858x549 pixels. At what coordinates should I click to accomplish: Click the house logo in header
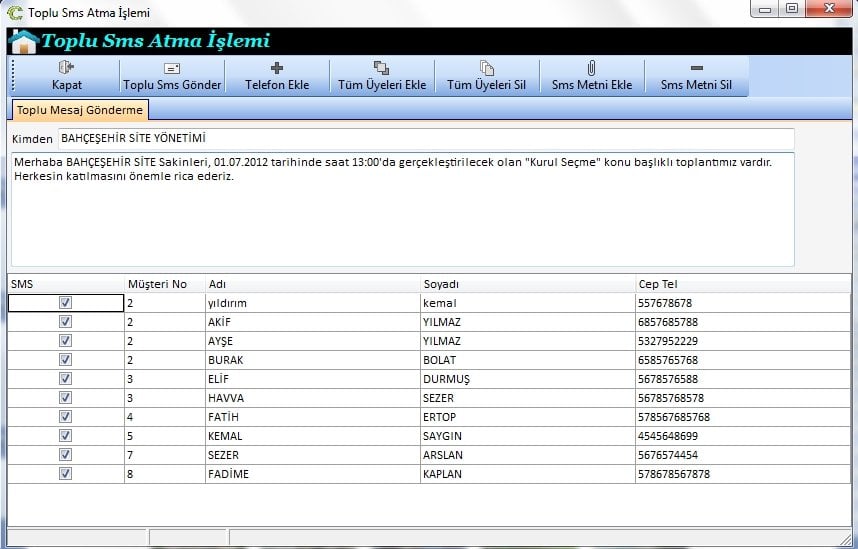pos(22,42)
